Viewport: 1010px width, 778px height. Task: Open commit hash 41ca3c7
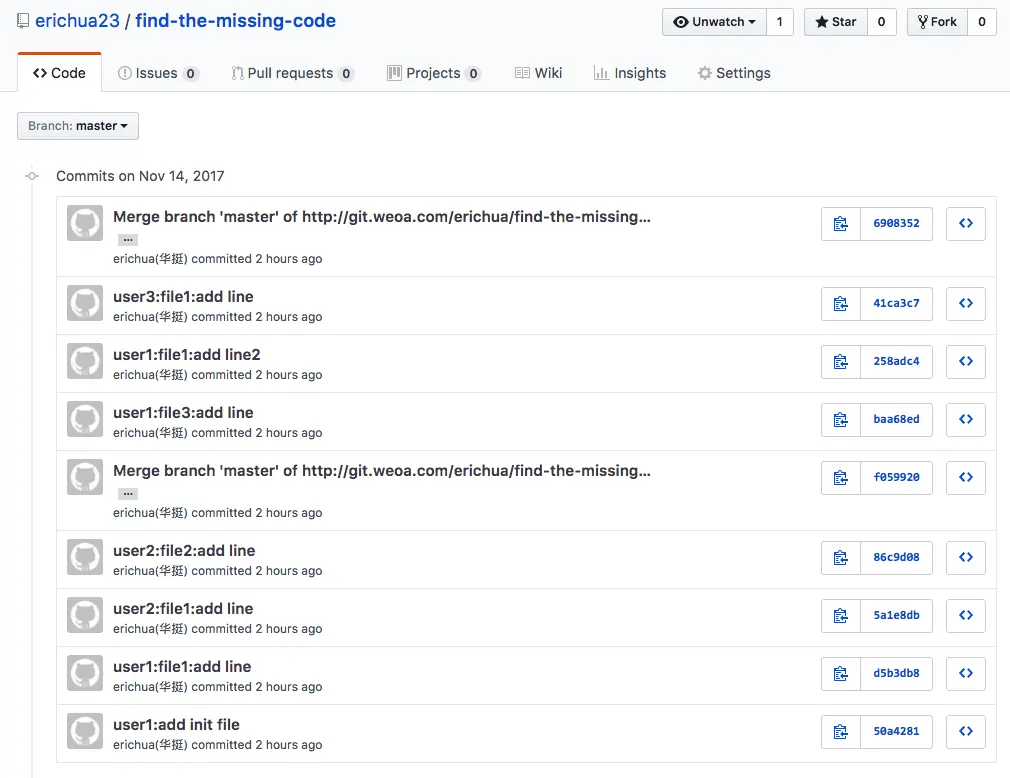[x=897, y=303]
